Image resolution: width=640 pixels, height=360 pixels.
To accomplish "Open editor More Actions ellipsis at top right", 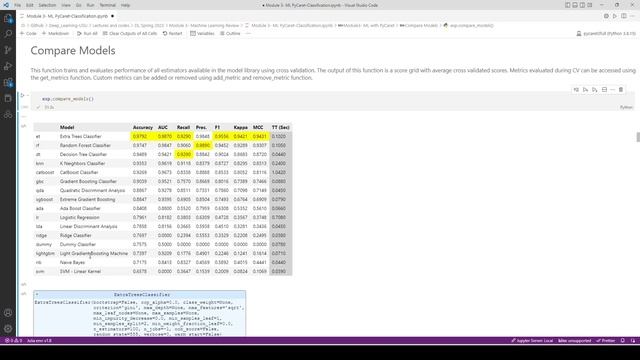I will pyautogui.click(x=632, y=16).
